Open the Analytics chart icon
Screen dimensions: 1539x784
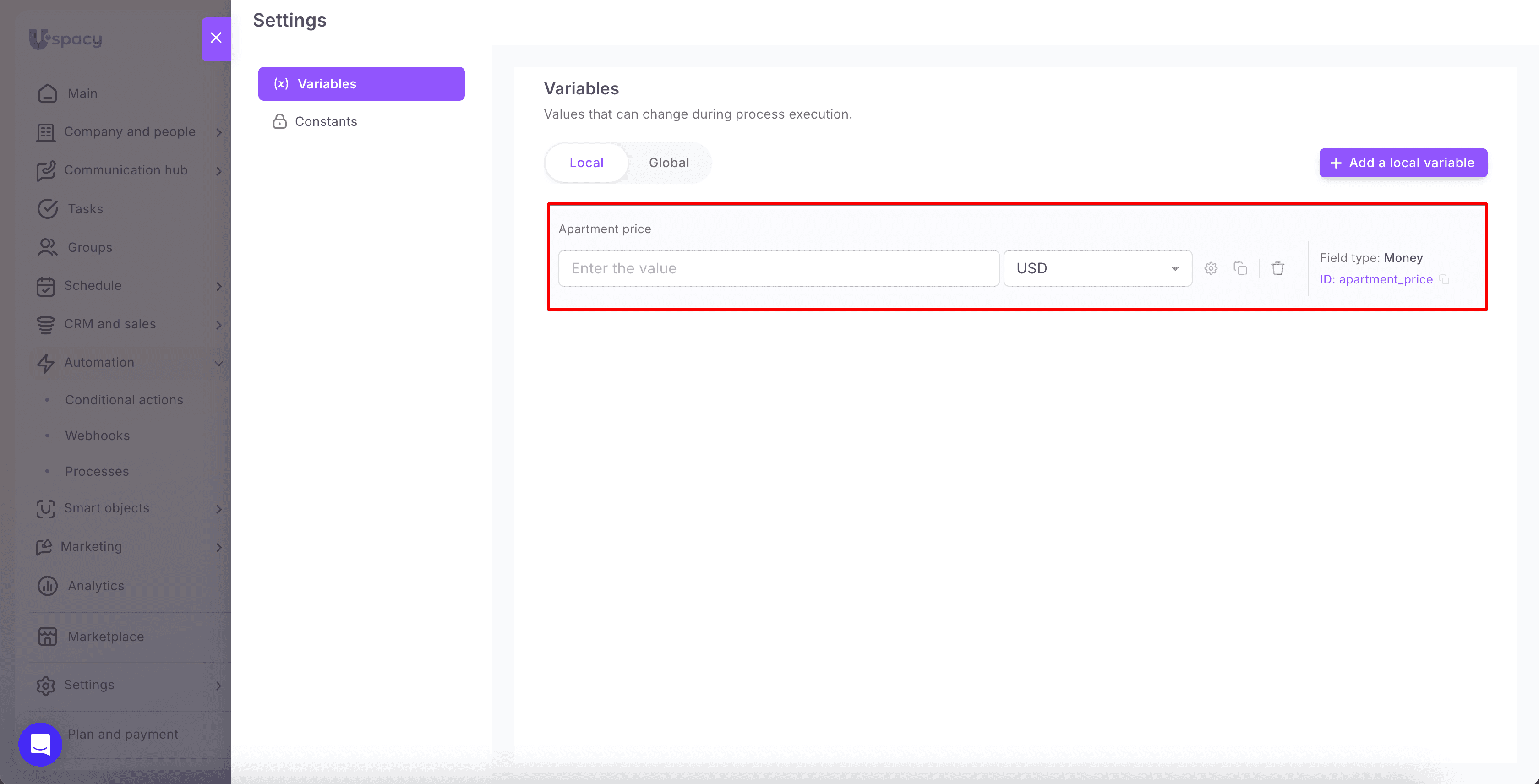point(47,586)
